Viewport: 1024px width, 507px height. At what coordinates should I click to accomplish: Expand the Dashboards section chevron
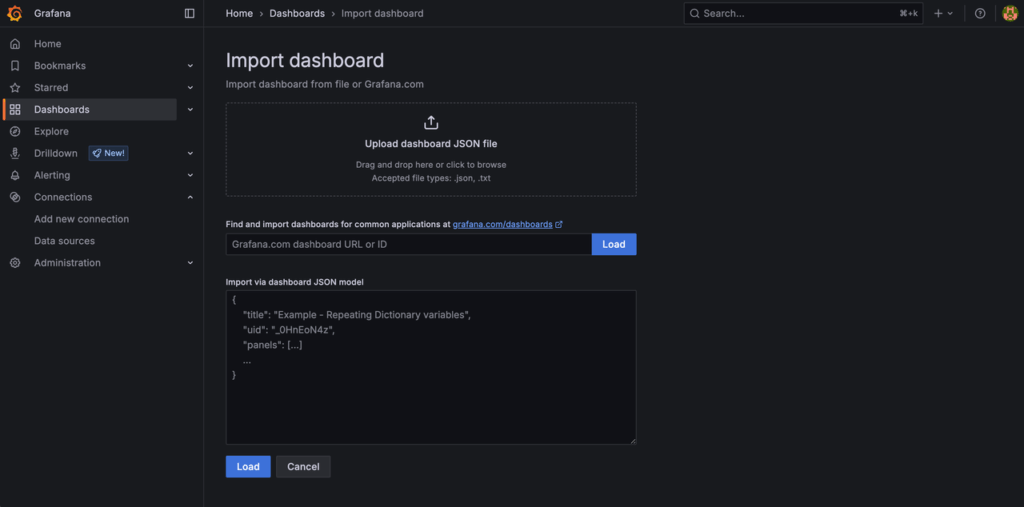point(190,110)
